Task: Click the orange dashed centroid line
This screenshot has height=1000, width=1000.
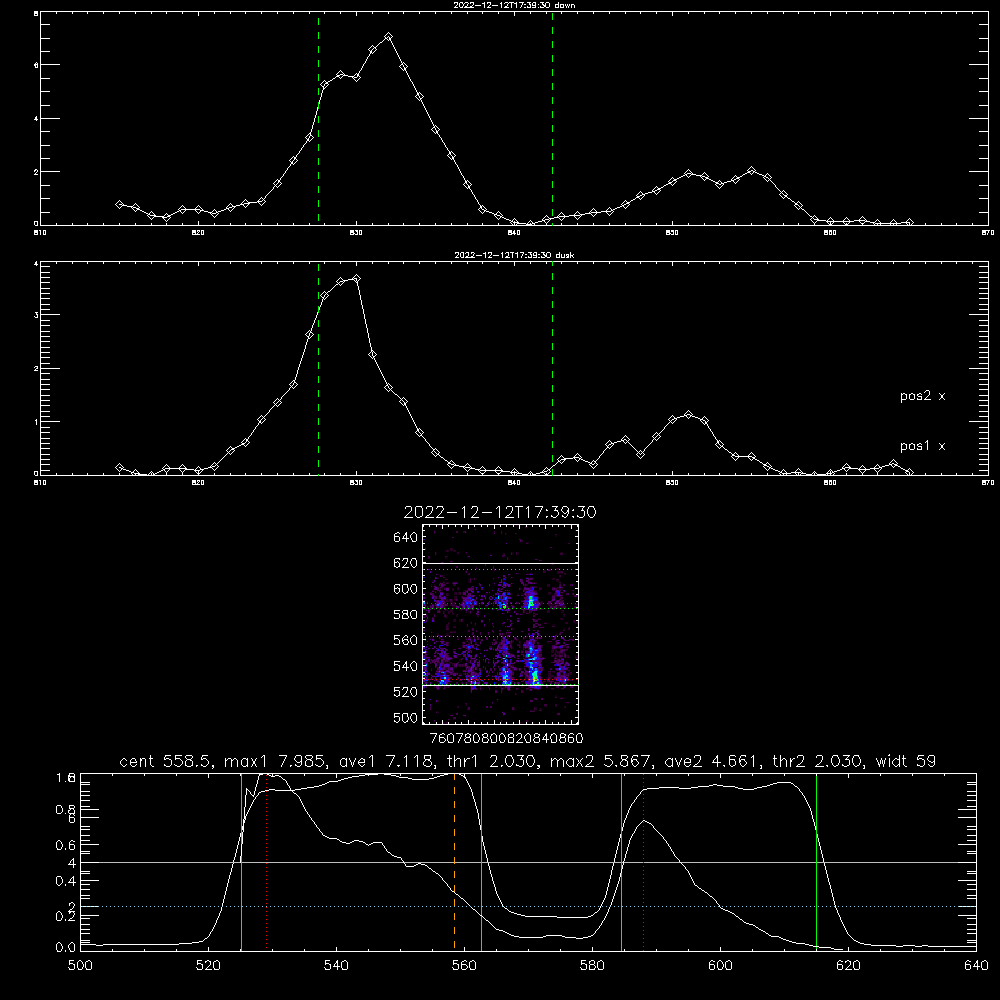Action: point(455,861)
